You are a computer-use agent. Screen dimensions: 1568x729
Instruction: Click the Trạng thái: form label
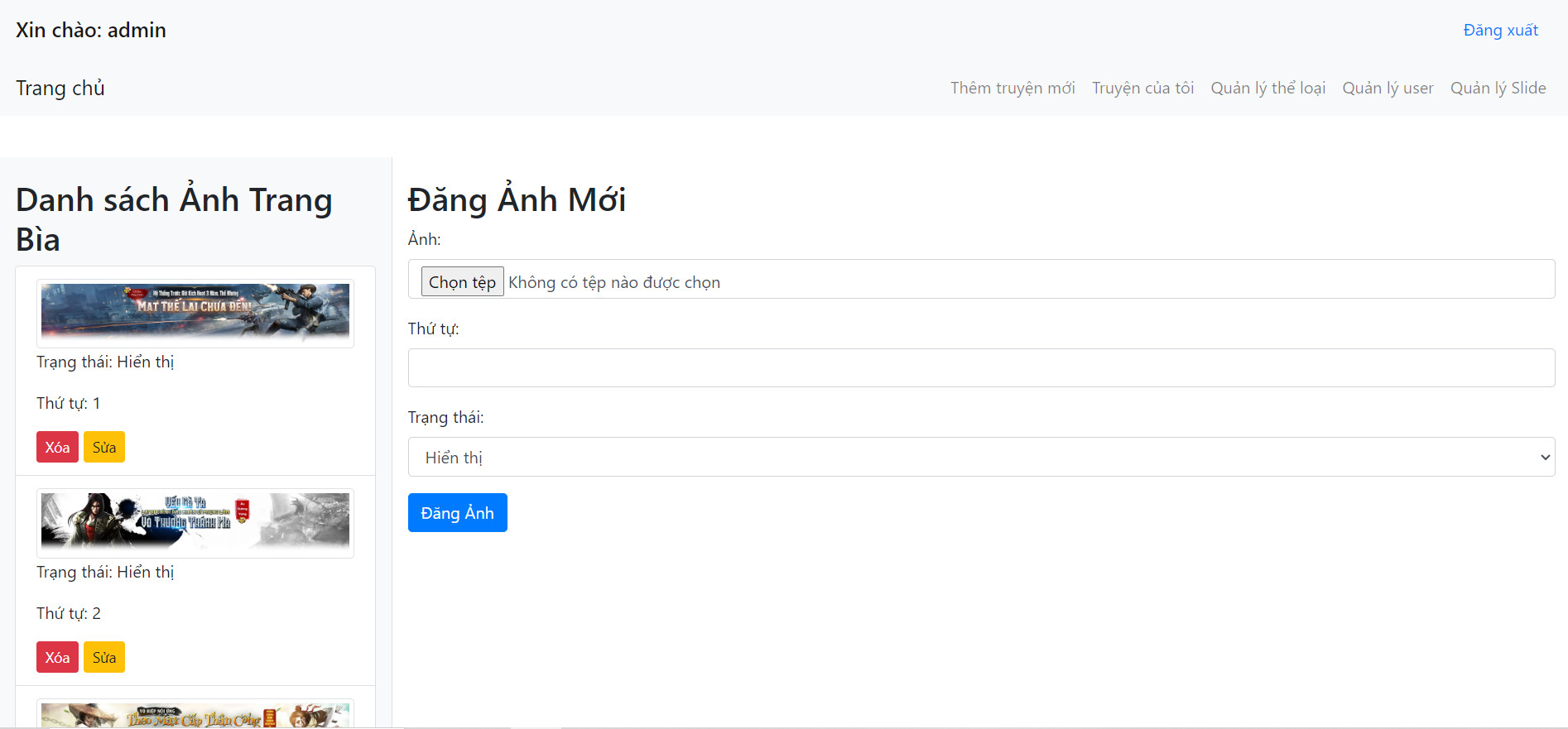[446, 417]
